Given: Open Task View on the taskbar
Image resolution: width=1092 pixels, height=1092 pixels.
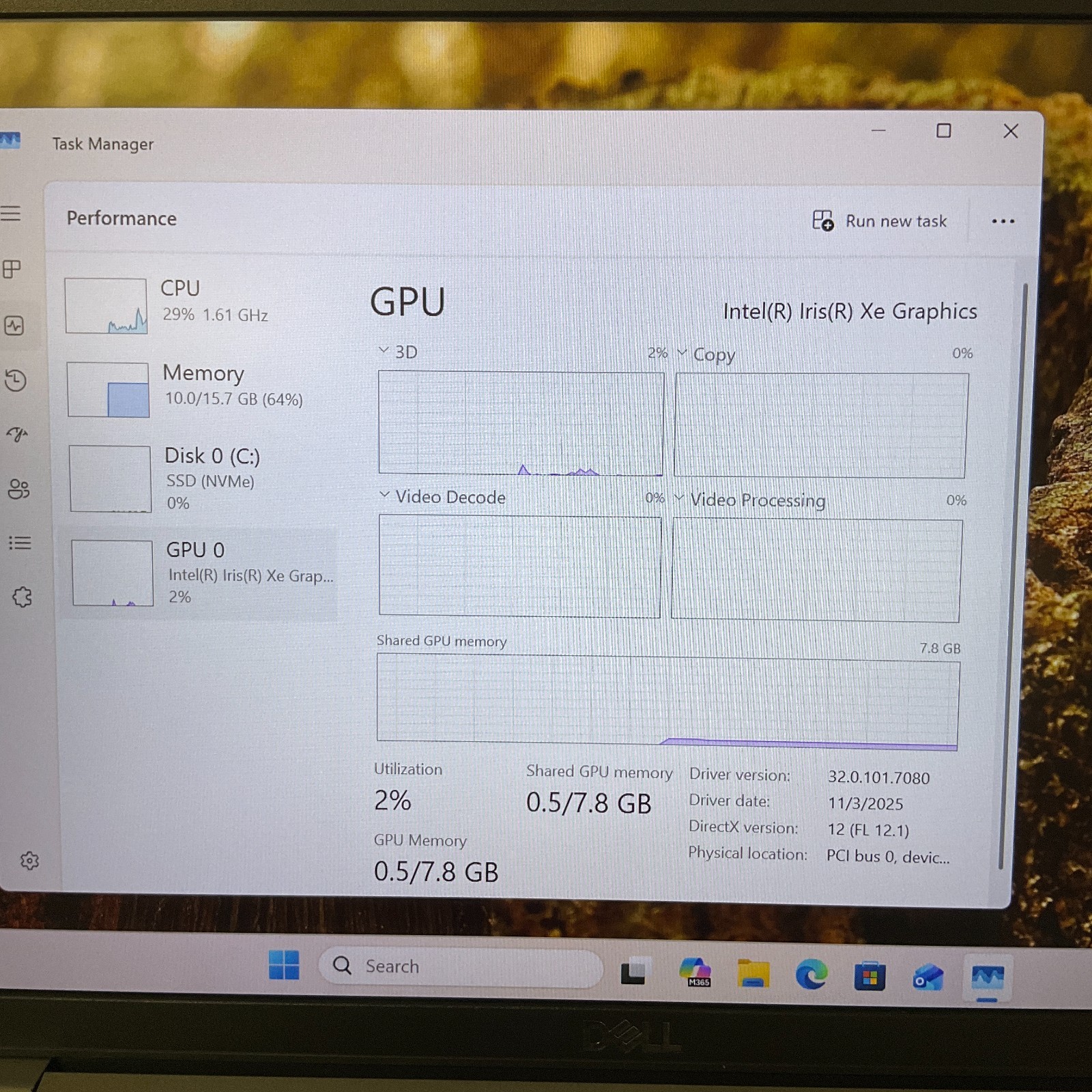Looking at the screenshot, I should 634,971.
